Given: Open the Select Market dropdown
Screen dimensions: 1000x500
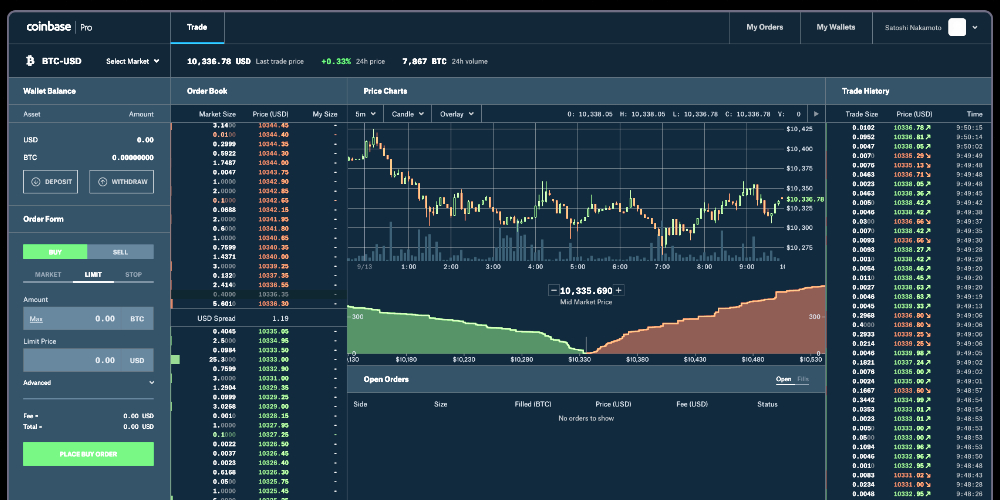Looking at the screenshot, I should pos(133,61).
